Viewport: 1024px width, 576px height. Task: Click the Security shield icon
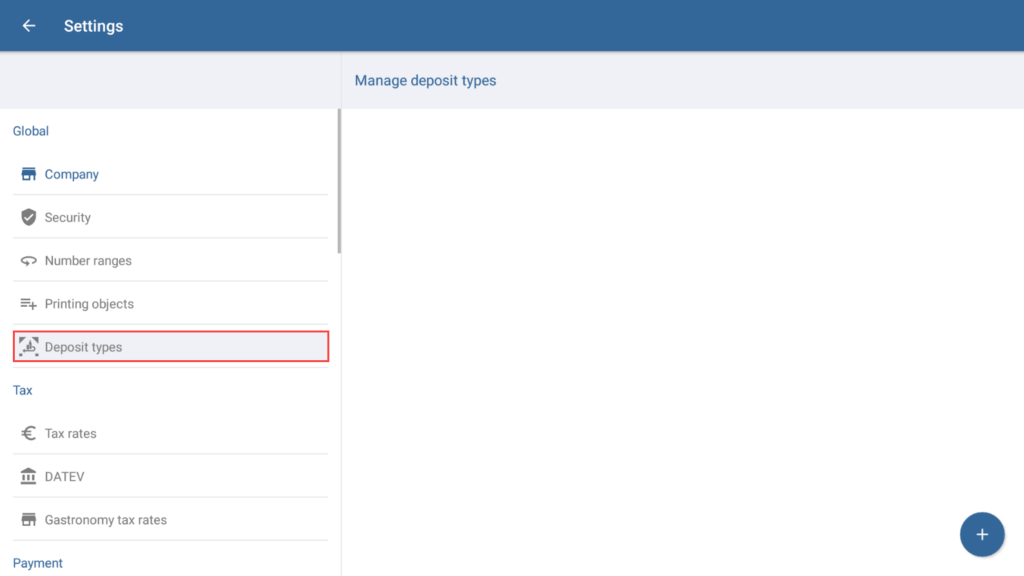[29, 217]
